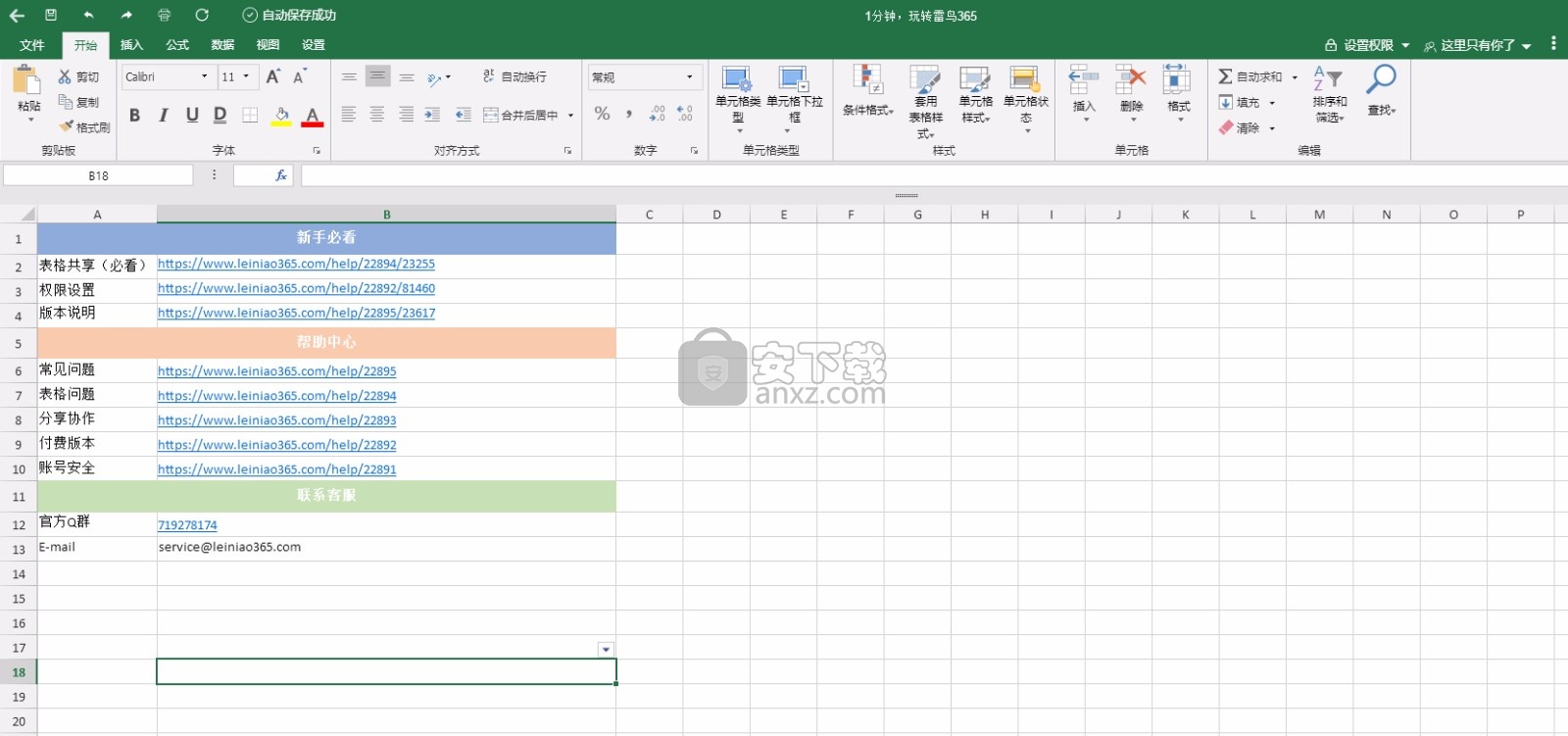This screenshot has height=736, width=1568.
Task: Redo the last action
Action: click(x=126, y=16)
